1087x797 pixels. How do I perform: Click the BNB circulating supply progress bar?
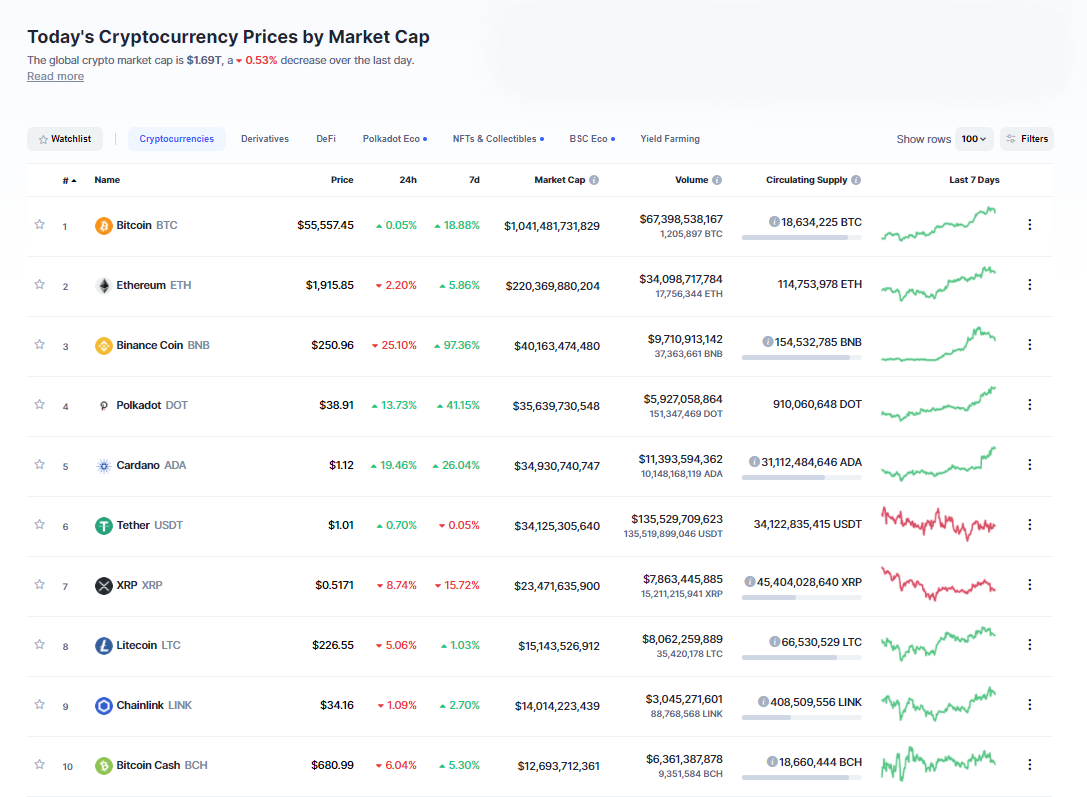coord(801,358)
